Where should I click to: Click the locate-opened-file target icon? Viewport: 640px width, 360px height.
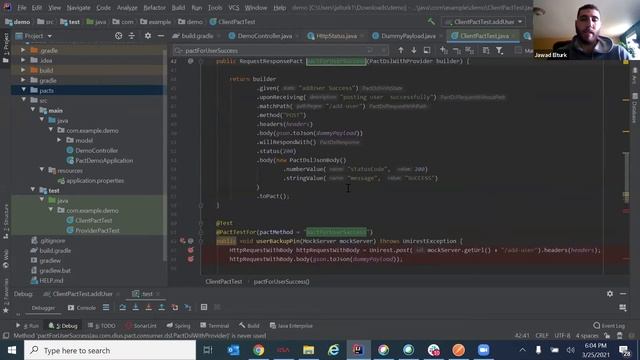click(118, 36)
